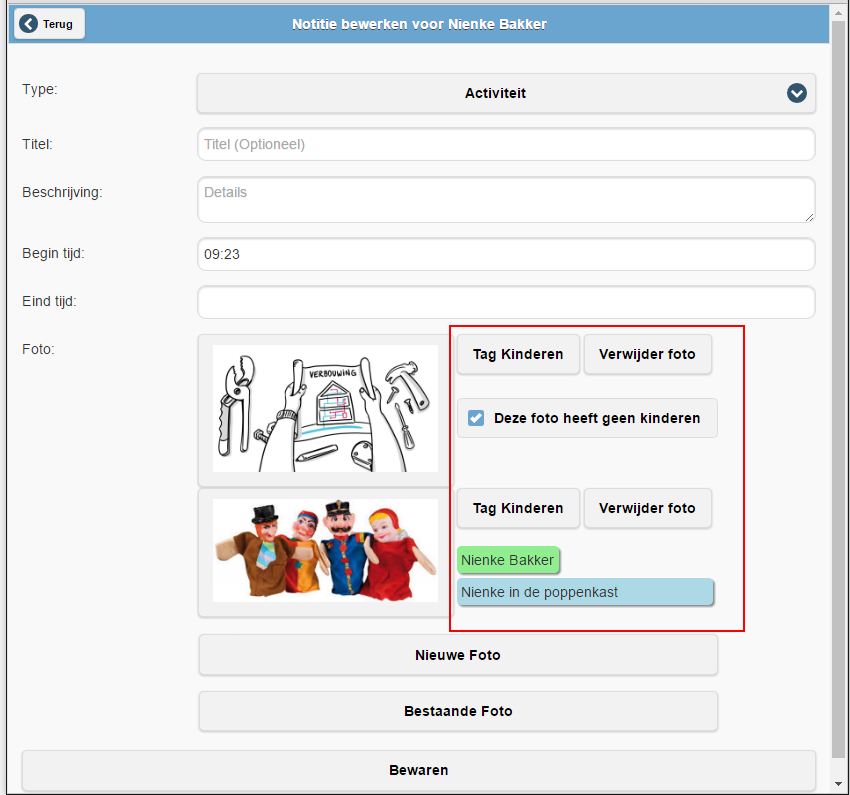Edit the Begin tijd field showing 09:23
This screenshot has width=850, height=795.
(x=506, y=254)
